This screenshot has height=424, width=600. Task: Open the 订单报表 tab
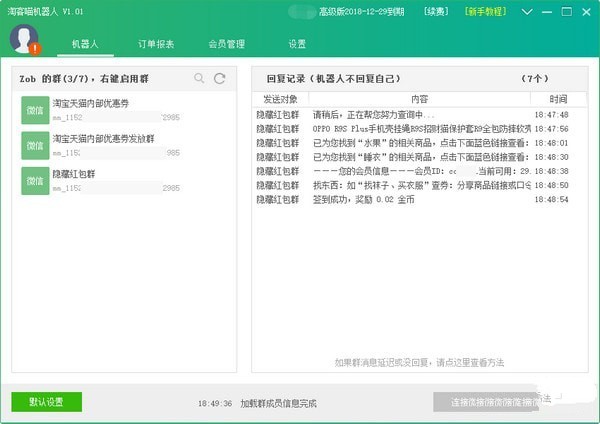pos(156,44)
